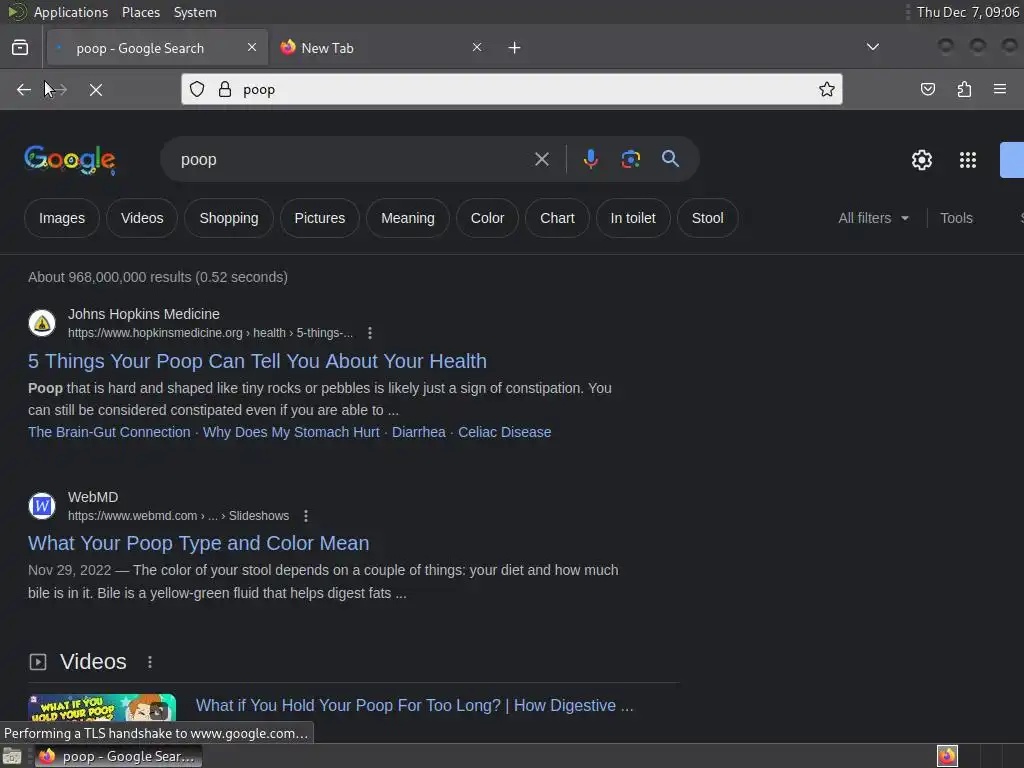Open the System menu
Screen dimensions: 1024x768
pyautogui.click(x=195, y=12)
